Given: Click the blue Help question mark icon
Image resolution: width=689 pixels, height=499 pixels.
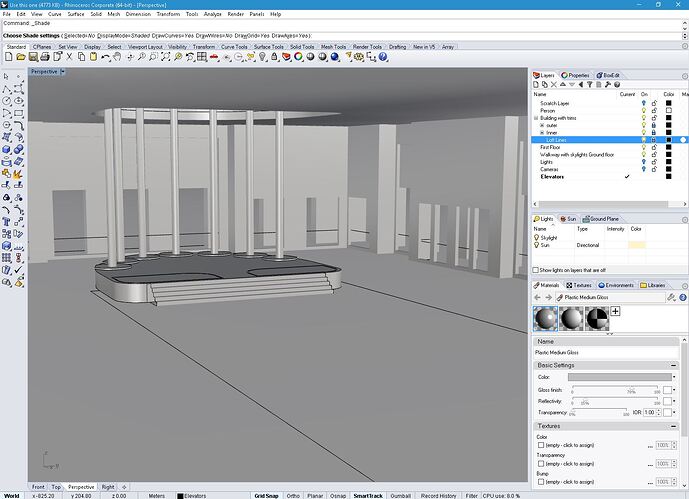Looking at the screenshot, I should pyautogui.click(x=383, y=57).
